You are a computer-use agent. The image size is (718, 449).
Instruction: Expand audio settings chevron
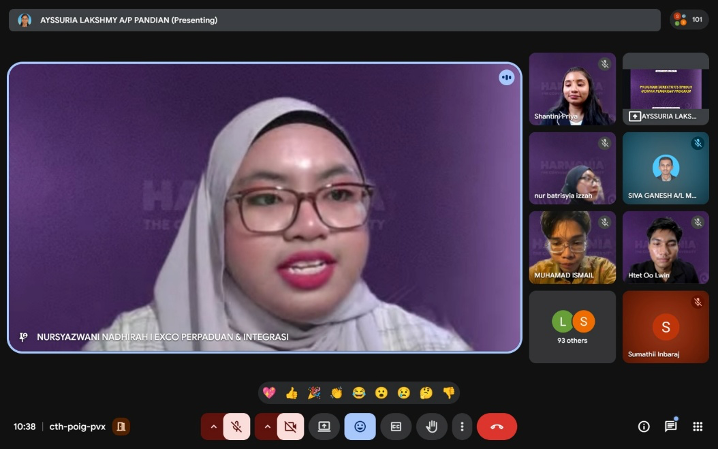pyautogui.click(x=212, y=426)
